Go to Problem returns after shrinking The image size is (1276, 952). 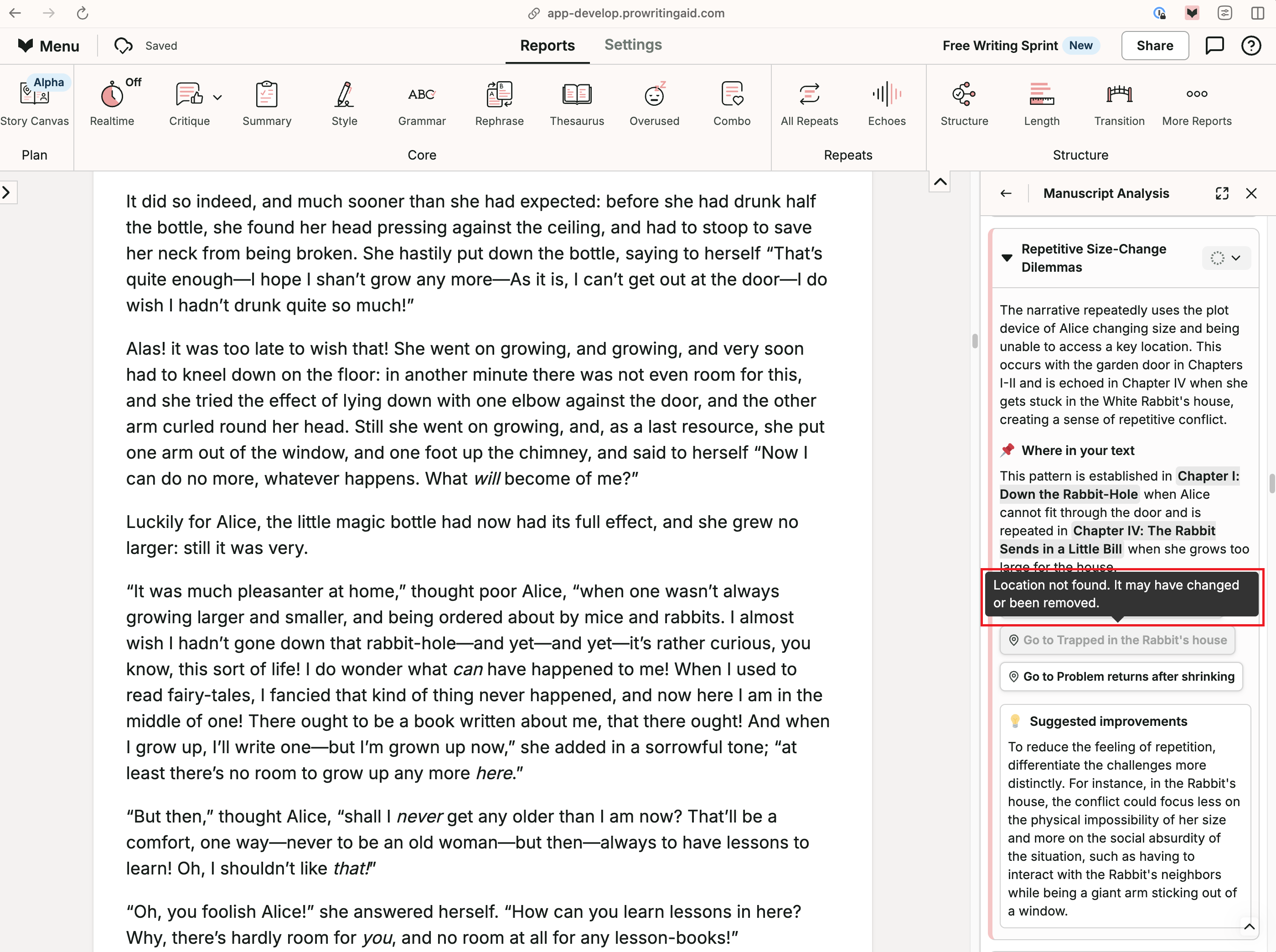(1121, 677)
